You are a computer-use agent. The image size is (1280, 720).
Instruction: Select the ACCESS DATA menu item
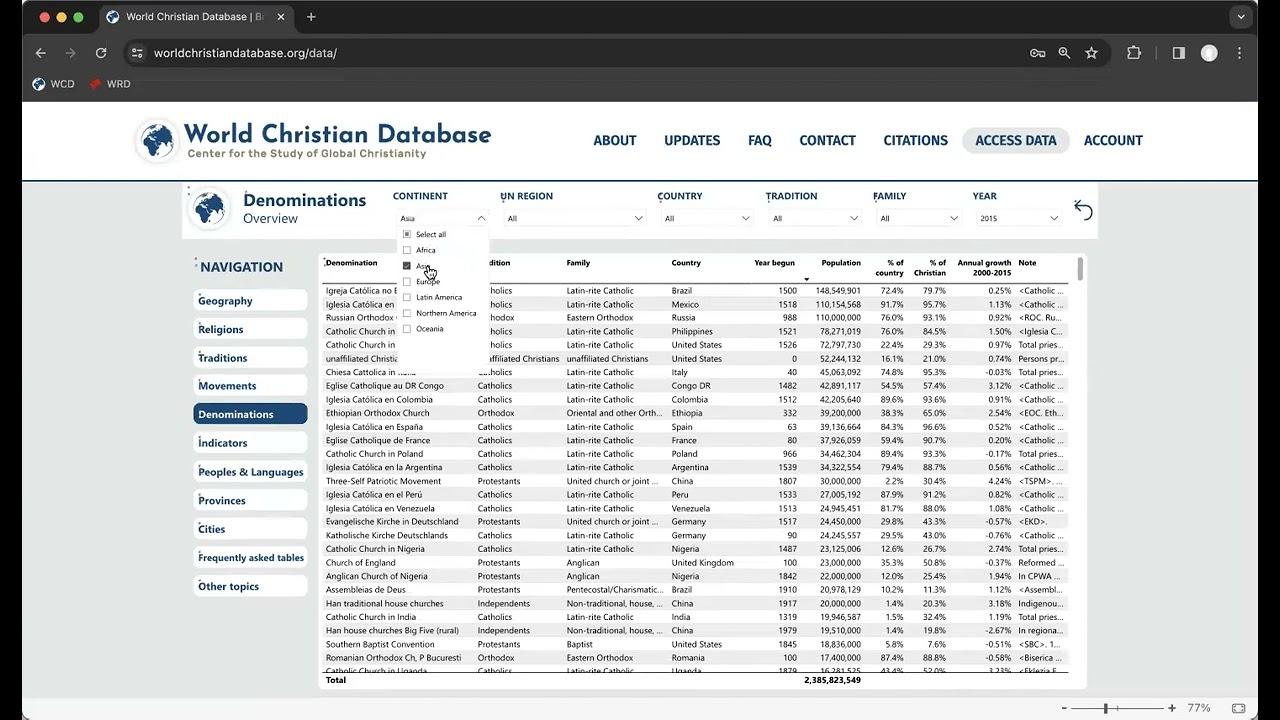(1016, 141)
